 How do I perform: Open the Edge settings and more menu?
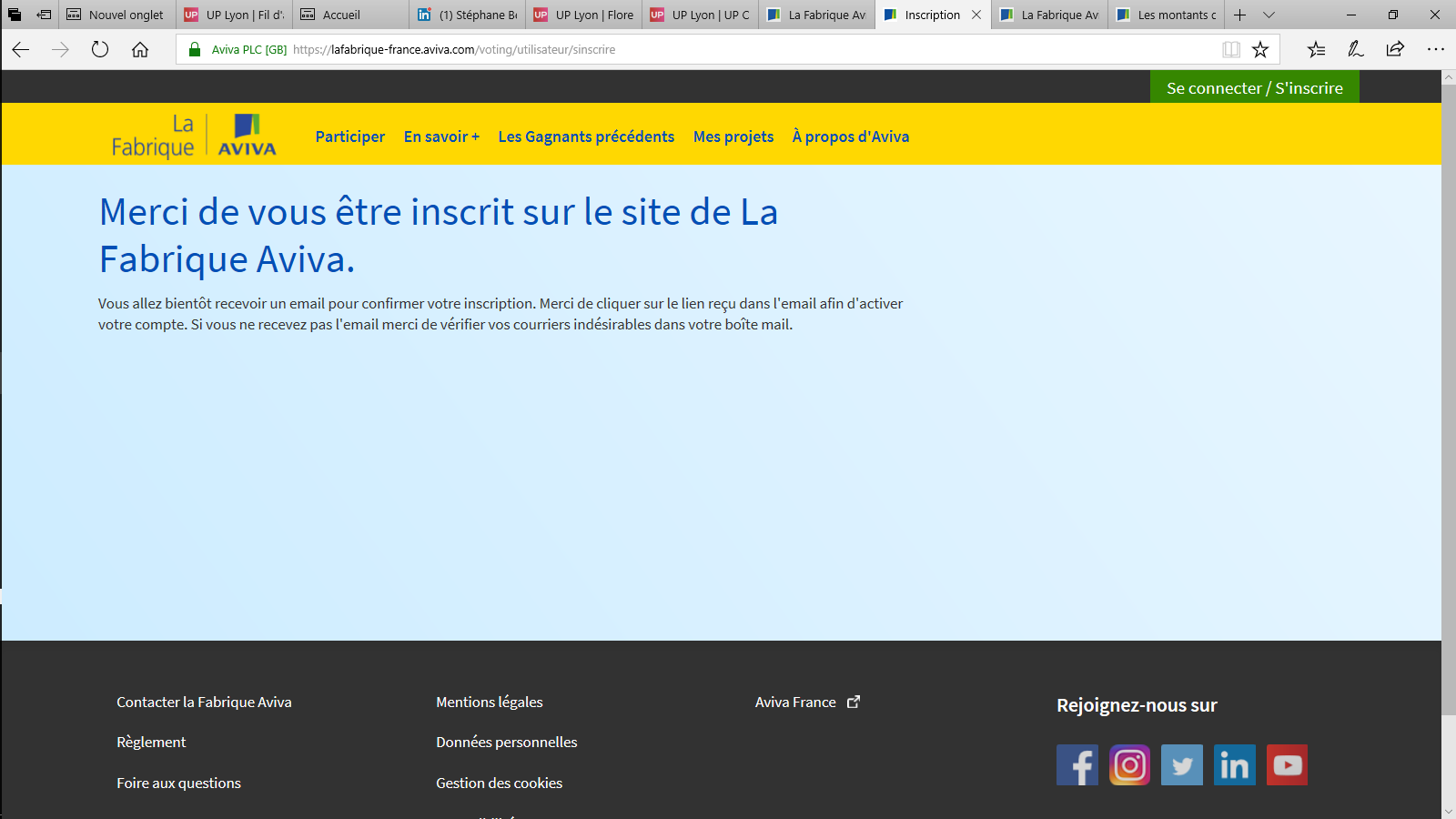pos(1435,50)
